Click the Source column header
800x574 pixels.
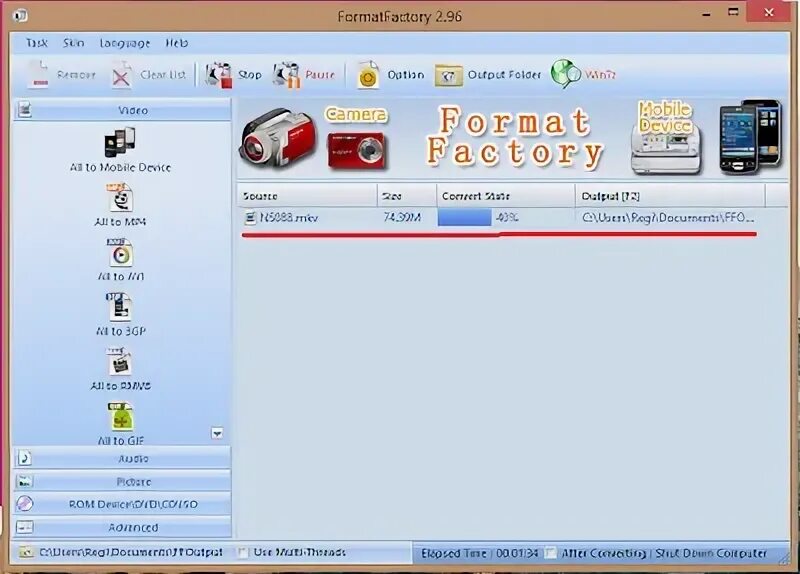click(307, 196)
